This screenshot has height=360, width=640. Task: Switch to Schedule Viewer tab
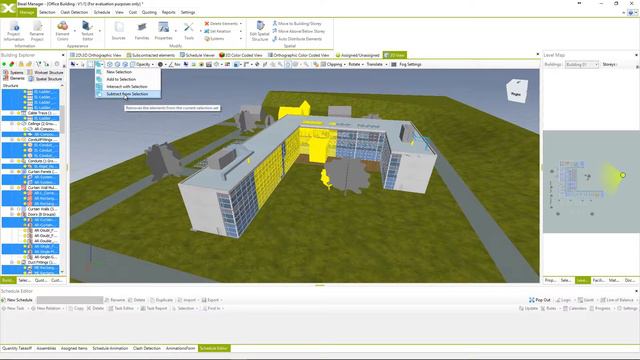[197, 55]
